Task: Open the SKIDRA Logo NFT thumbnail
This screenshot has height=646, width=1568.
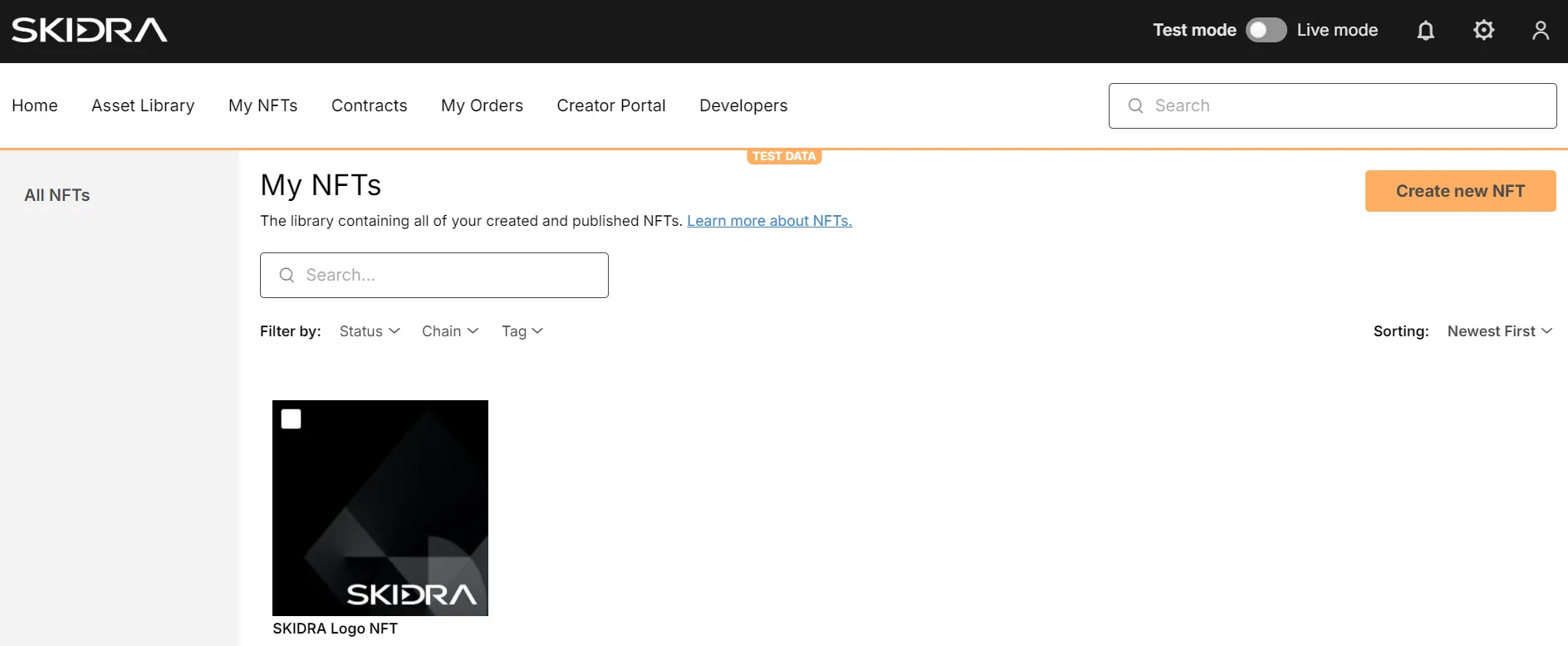Action: [x=380, y=508]
